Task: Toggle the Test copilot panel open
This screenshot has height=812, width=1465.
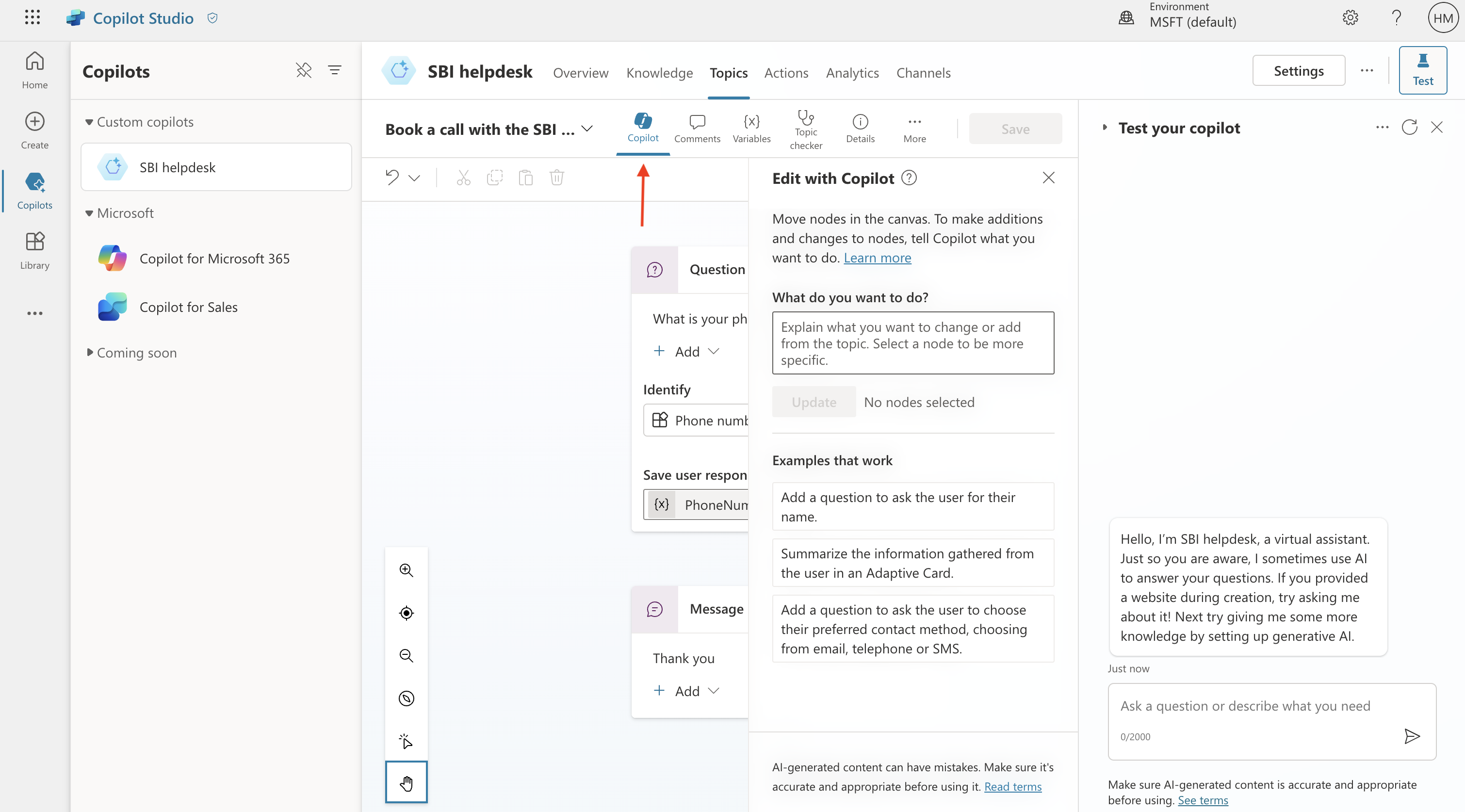Action: coord(1423,70)
